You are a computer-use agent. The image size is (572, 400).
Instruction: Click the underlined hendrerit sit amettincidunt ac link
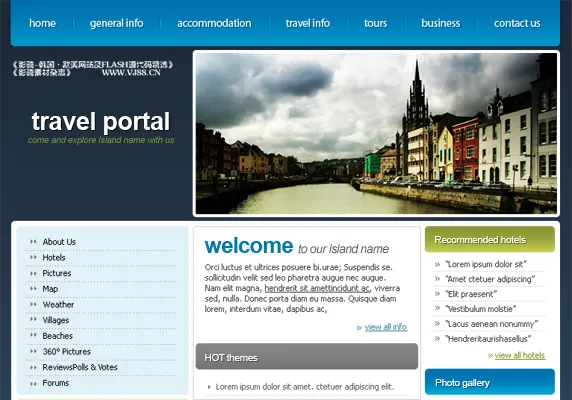click(x=317, y=288)
